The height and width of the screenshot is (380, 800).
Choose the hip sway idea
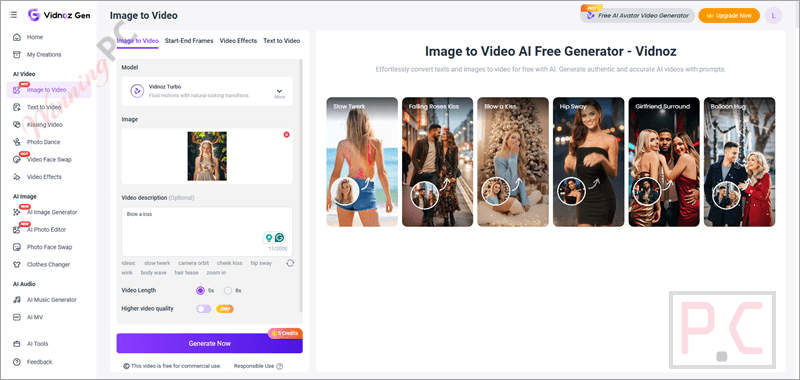(x=261, y=263)
